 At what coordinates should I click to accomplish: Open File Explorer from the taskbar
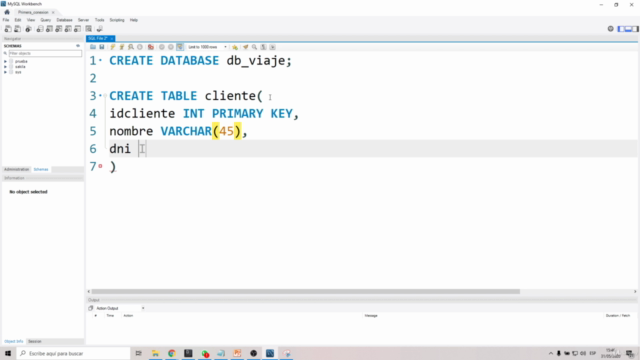point(156,353)
